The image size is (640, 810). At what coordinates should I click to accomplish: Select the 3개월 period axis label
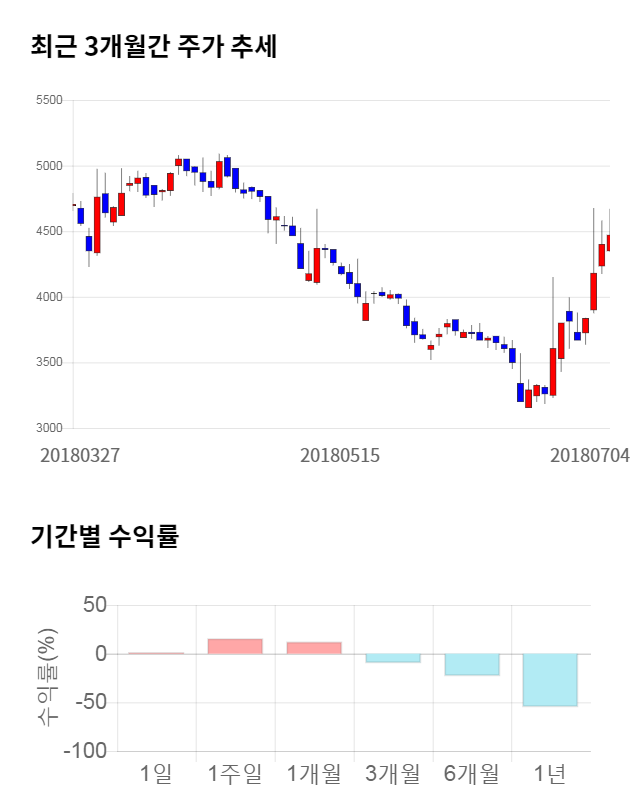(393, 773)
